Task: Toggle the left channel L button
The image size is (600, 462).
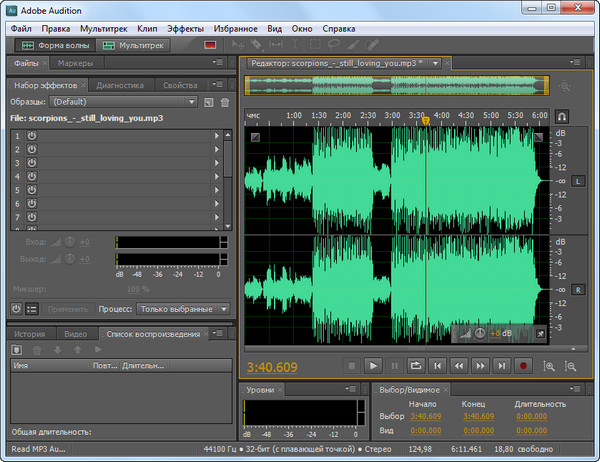Action: 578,181
